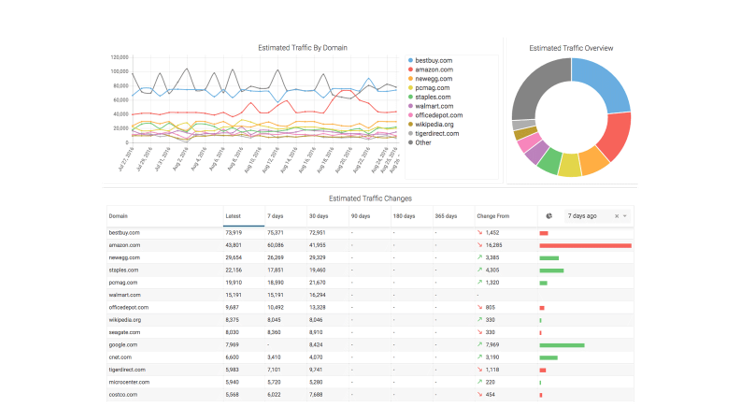Click the red down arrow in amazon.com row
This screenshot has width=736, height=409.
[x=480, y=245]
